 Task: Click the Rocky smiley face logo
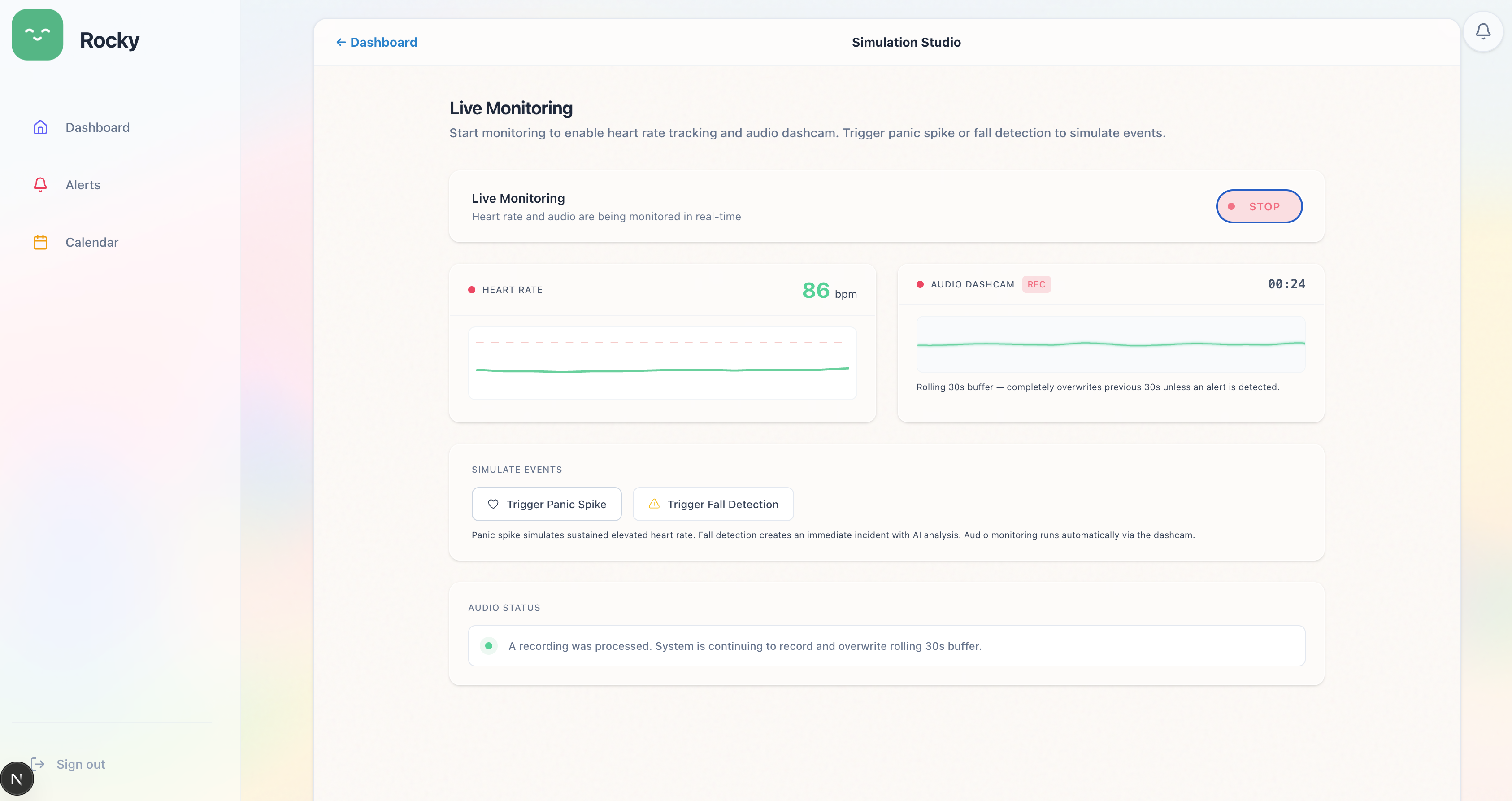(37, 35)
